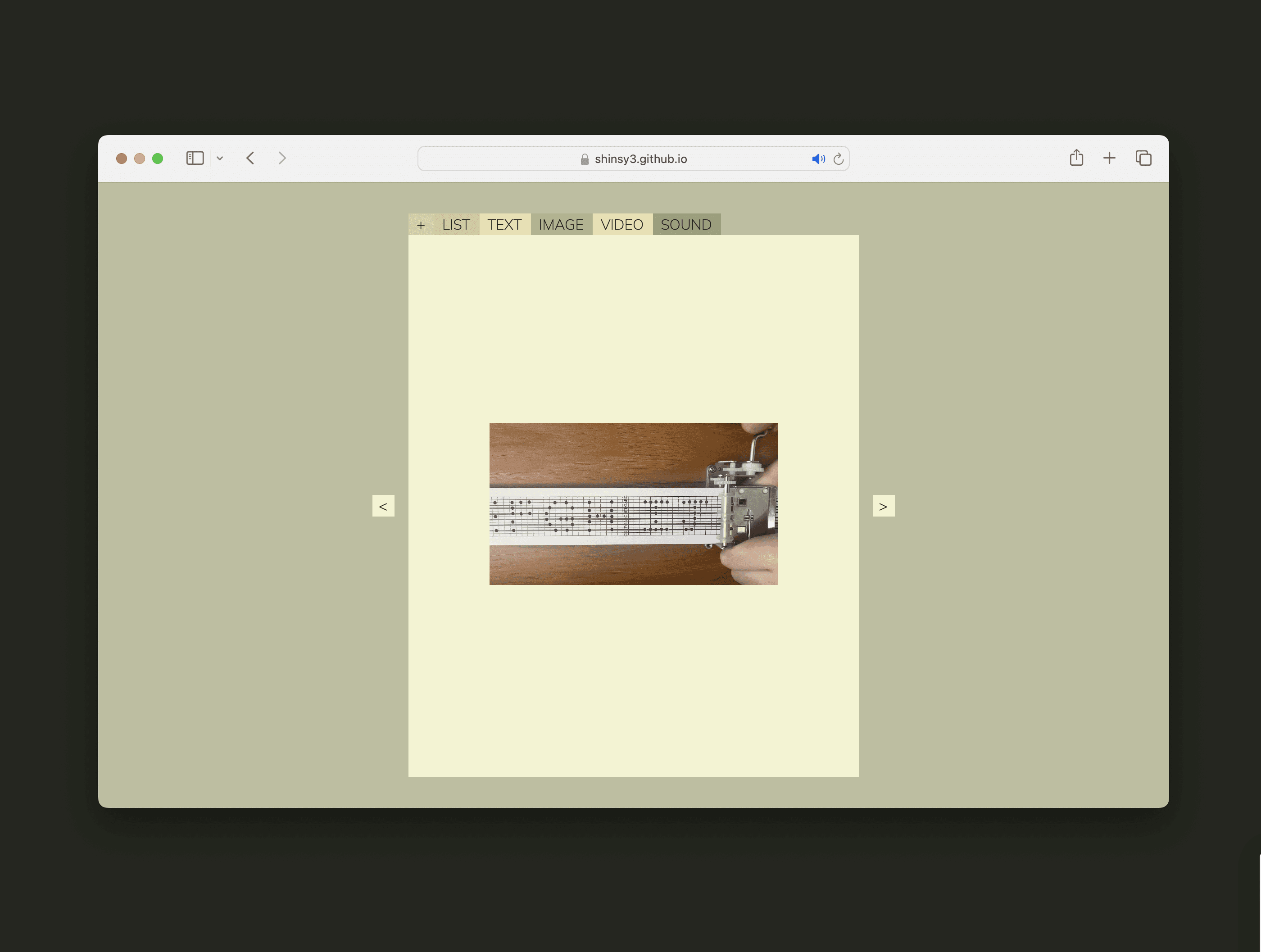Go to next item with > button
The width and height of the screenshot is (1261, 952).
pyautogui.click(x=883, y=506)
